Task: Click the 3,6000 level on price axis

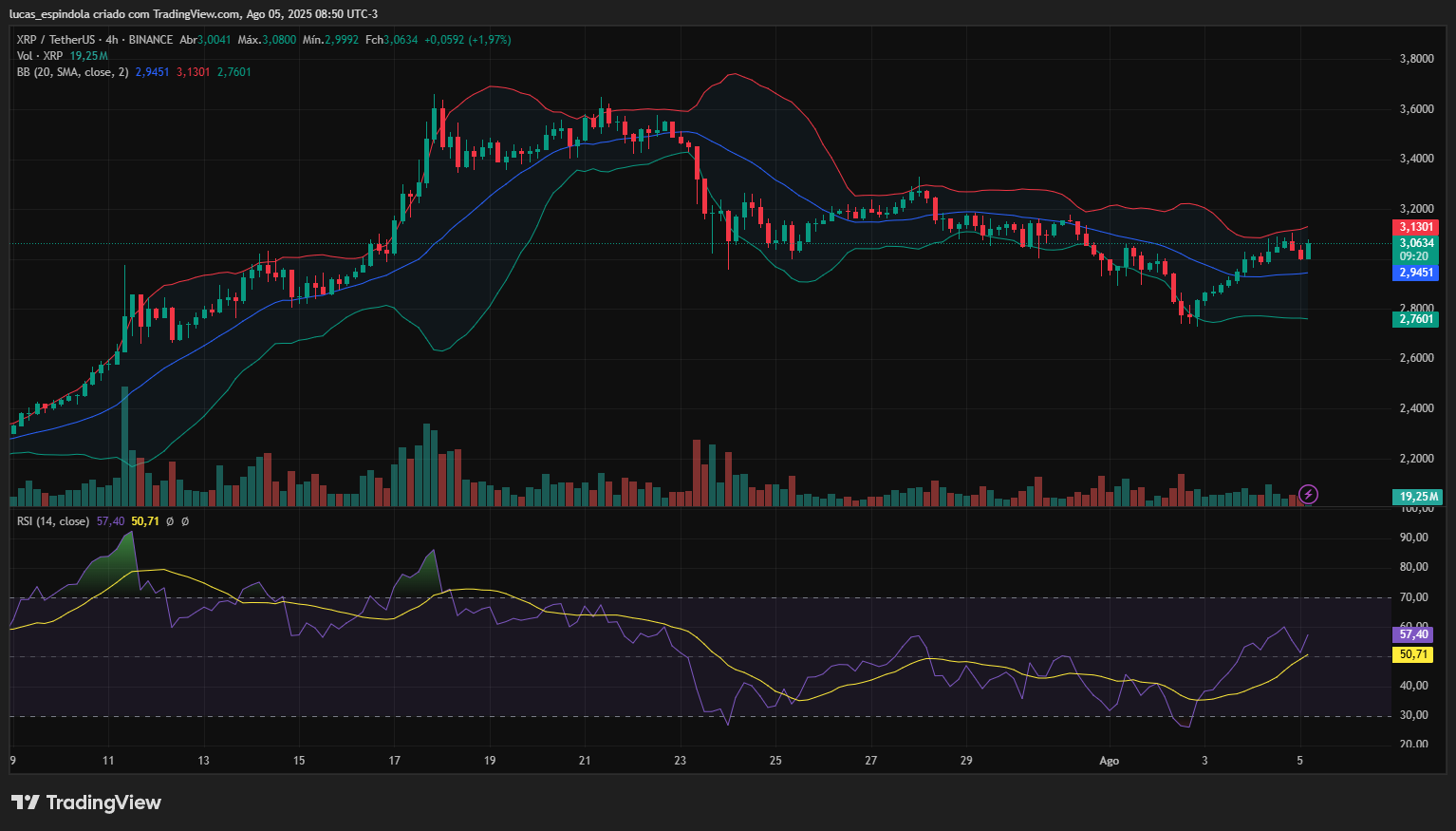Action: point(1416,109)
